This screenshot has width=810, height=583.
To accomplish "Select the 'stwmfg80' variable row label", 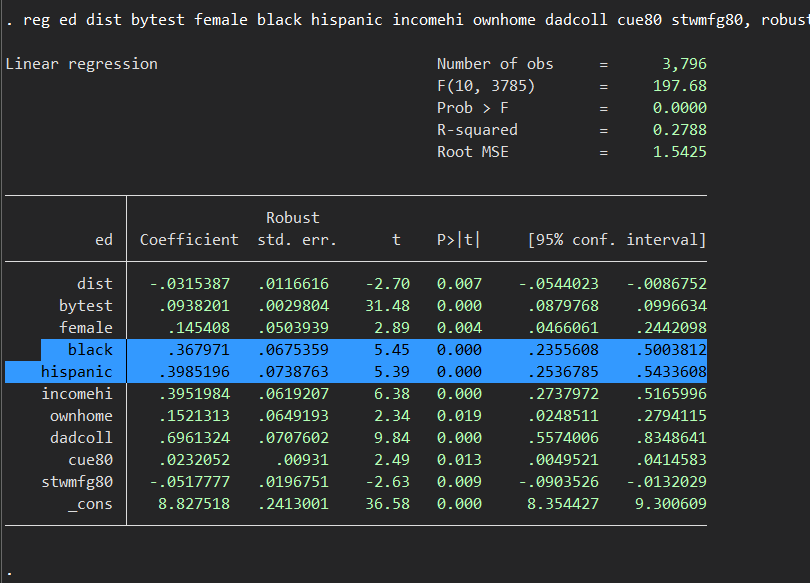I will [x=77, y=482].
